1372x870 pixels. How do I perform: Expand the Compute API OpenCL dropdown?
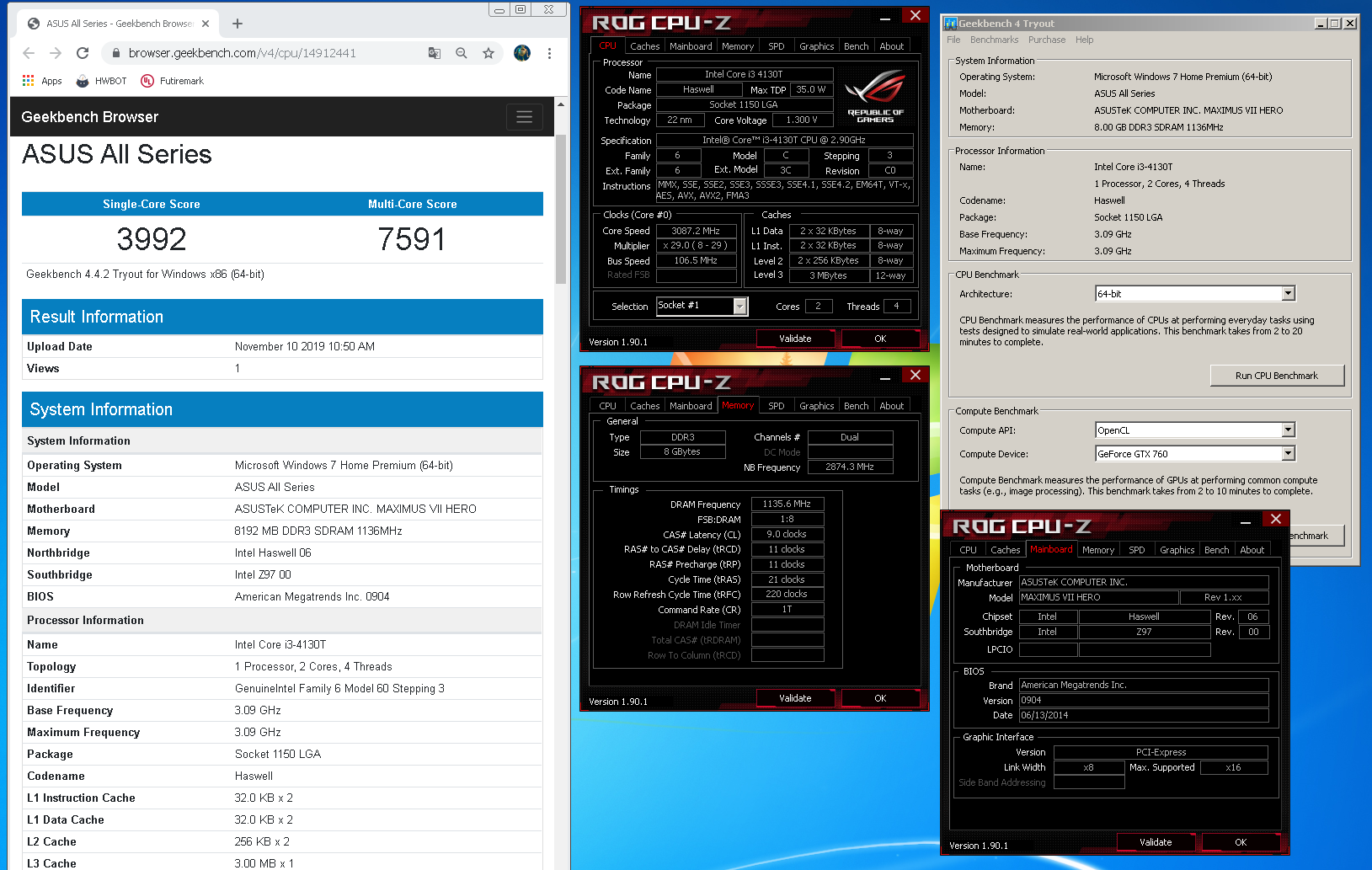[1288, 430]
